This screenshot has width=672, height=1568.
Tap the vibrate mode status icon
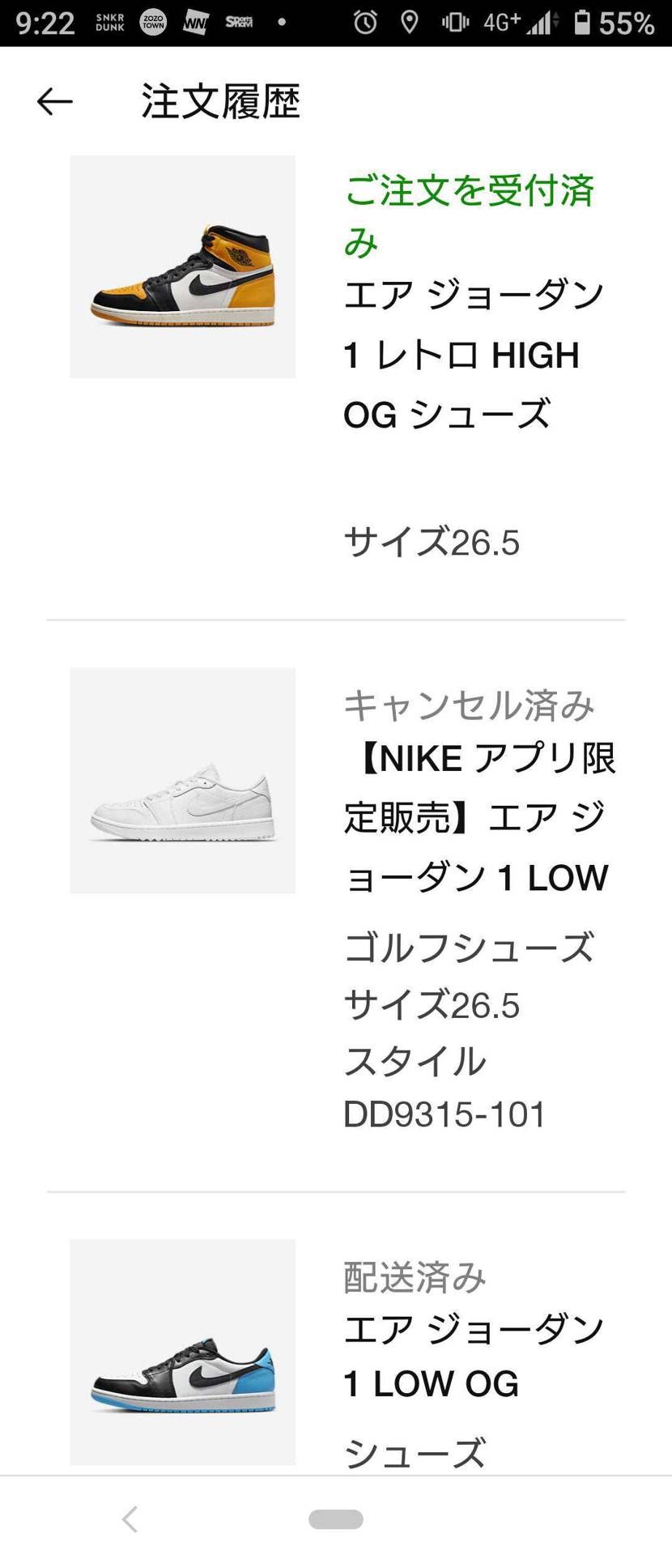tap(455, 23)
